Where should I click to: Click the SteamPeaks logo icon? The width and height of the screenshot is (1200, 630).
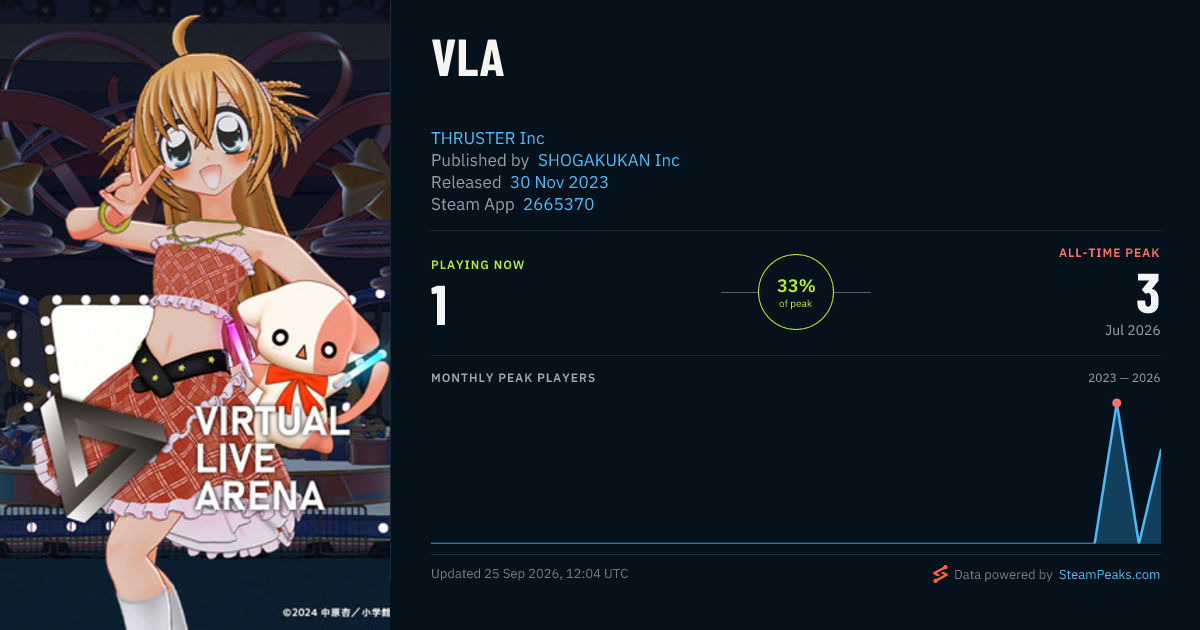(x=940, y=574)
